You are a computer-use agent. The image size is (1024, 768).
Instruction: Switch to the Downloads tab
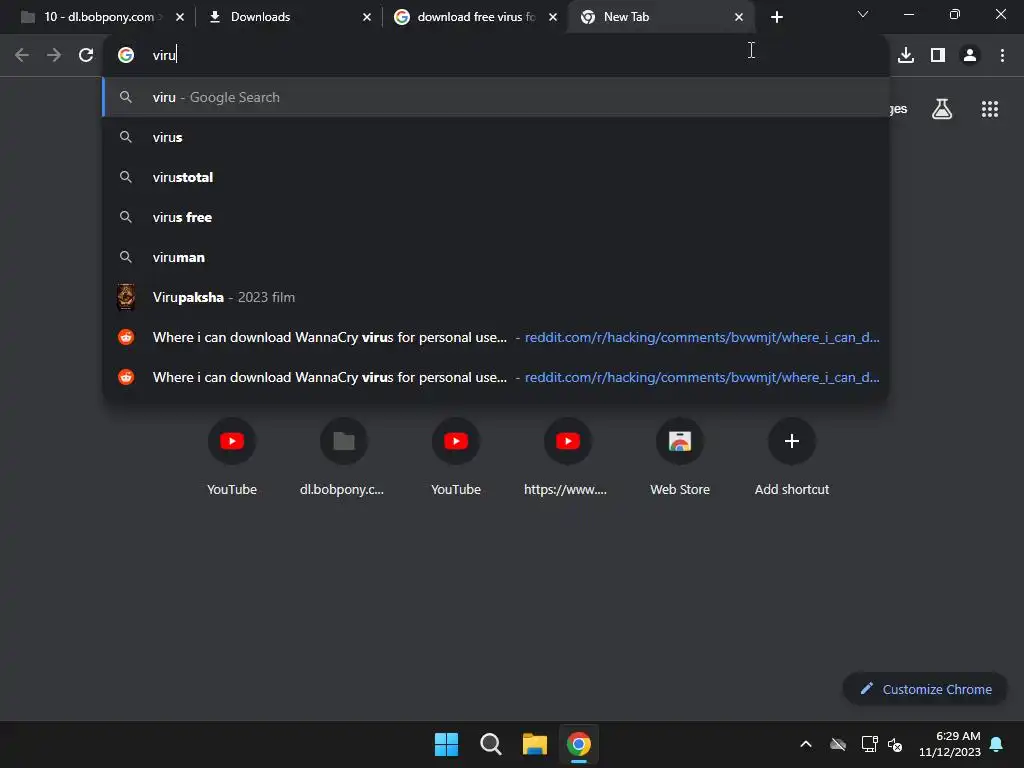[287, 17]
